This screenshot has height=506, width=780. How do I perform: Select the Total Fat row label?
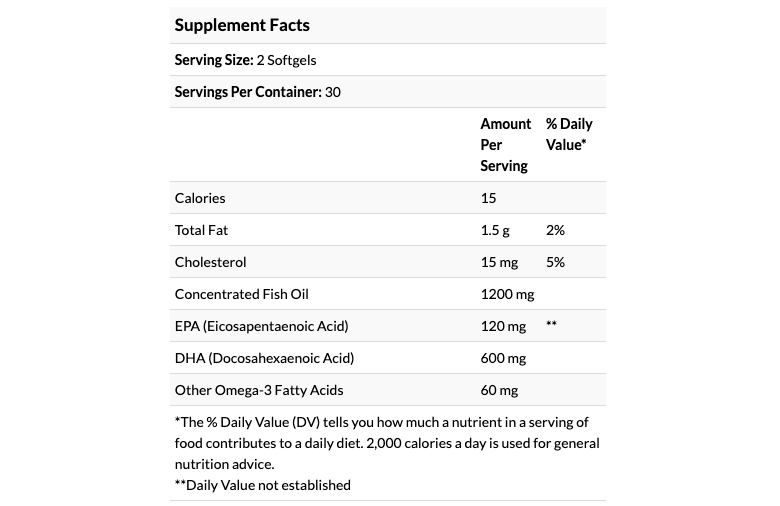coord(201,230)
